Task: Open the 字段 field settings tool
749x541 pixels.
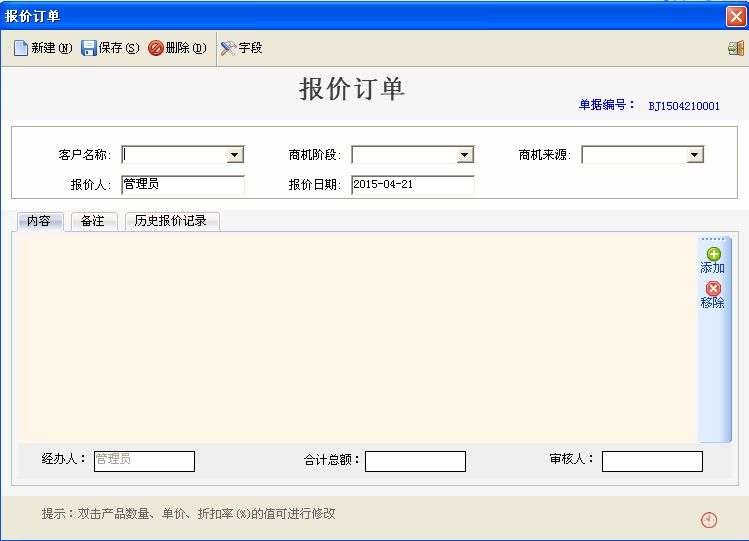Action: [241, 48]
